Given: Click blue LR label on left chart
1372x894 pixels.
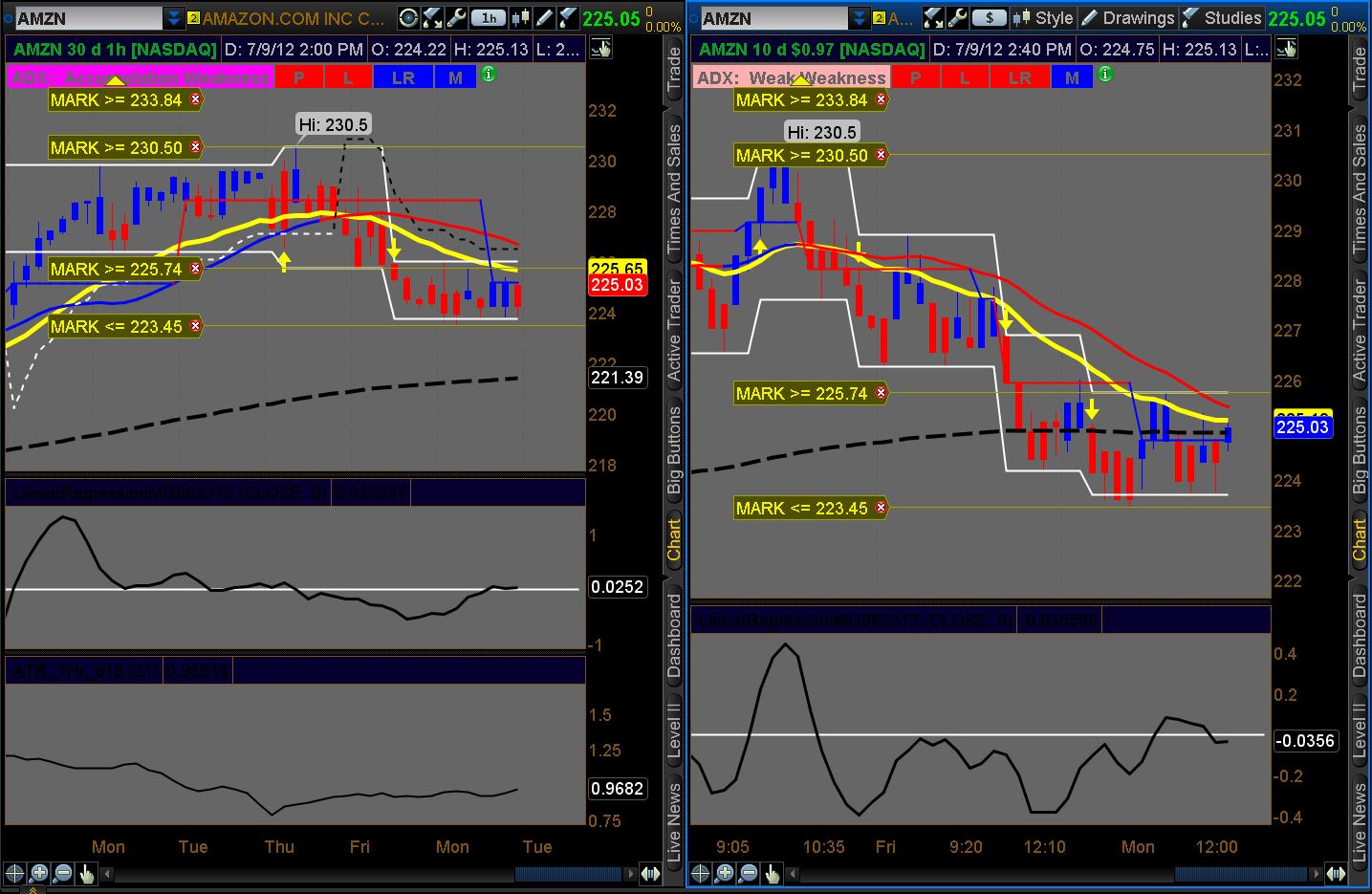Looking at the screenshot, I should [403, 77].
